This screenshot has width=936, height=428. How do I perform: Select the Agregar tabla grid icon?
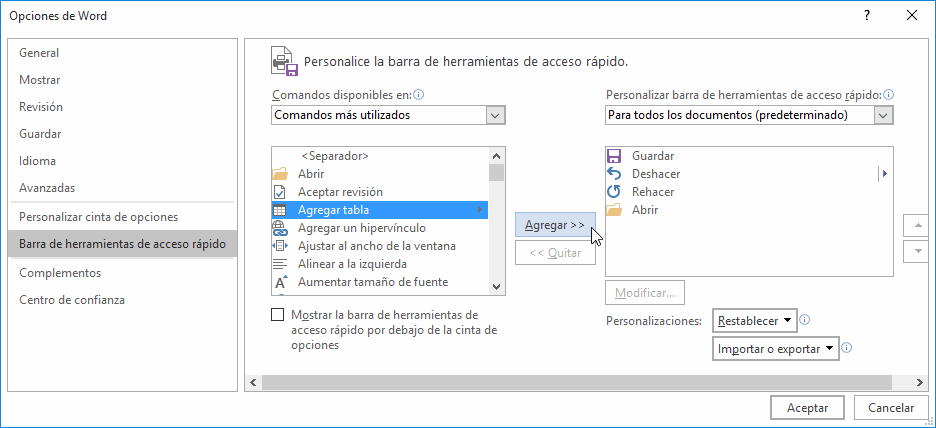pyautogui.click(x=280, y=210)
